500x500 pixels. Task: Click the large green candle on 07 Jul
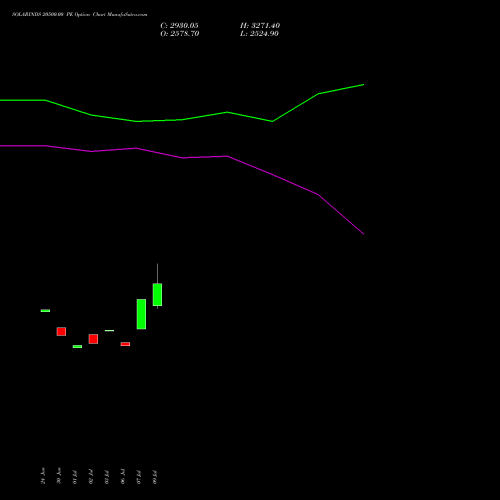click(x=141, y=314)
